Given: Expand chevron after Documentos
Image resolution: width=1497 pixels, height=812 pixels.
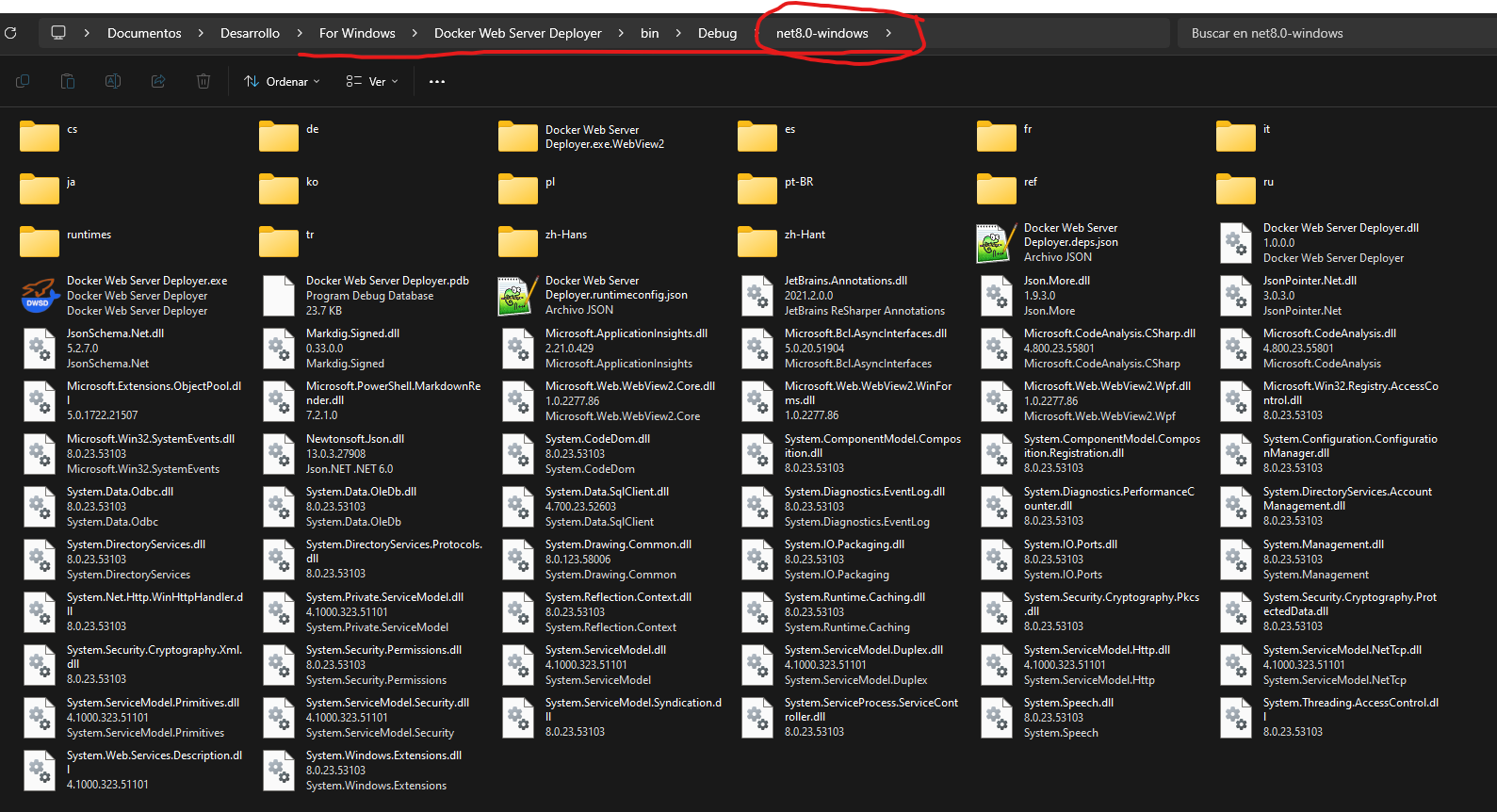Looking at the screenshot, I should 201,33.
